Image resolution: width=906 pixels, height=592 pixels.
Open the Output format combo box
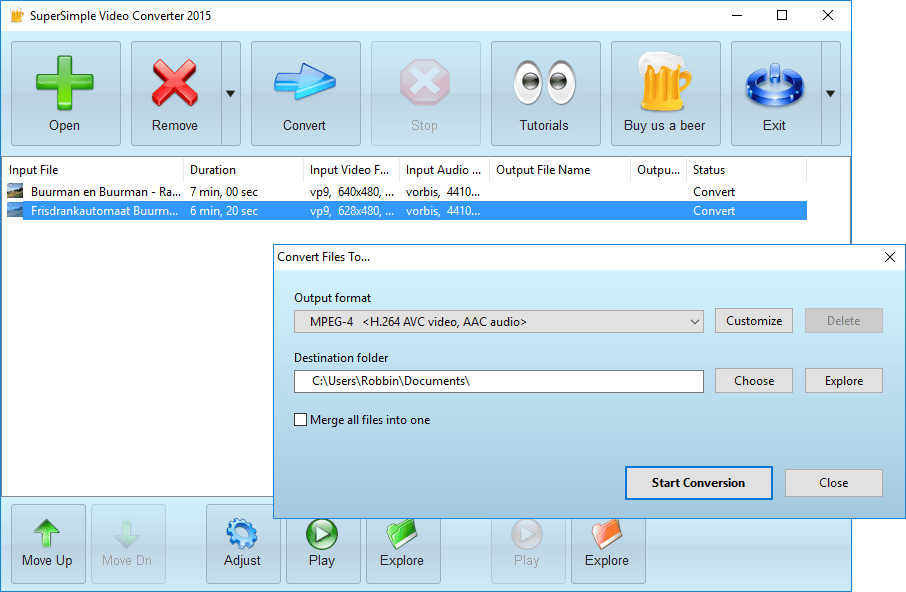(x=499, y=322)
